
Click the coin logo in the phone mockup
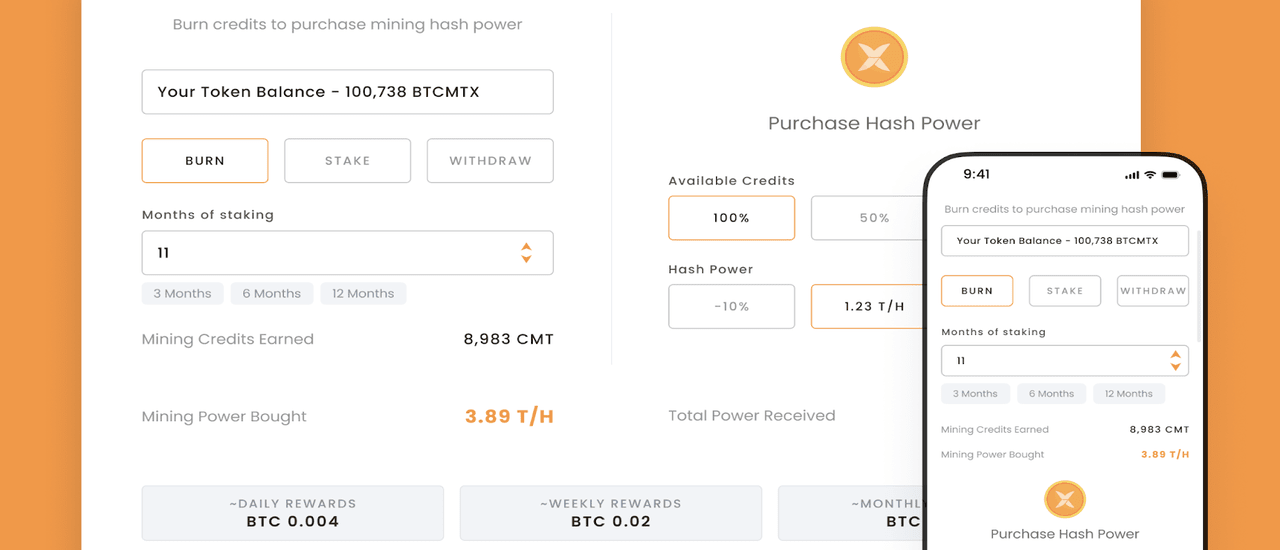coord(1065,499)
